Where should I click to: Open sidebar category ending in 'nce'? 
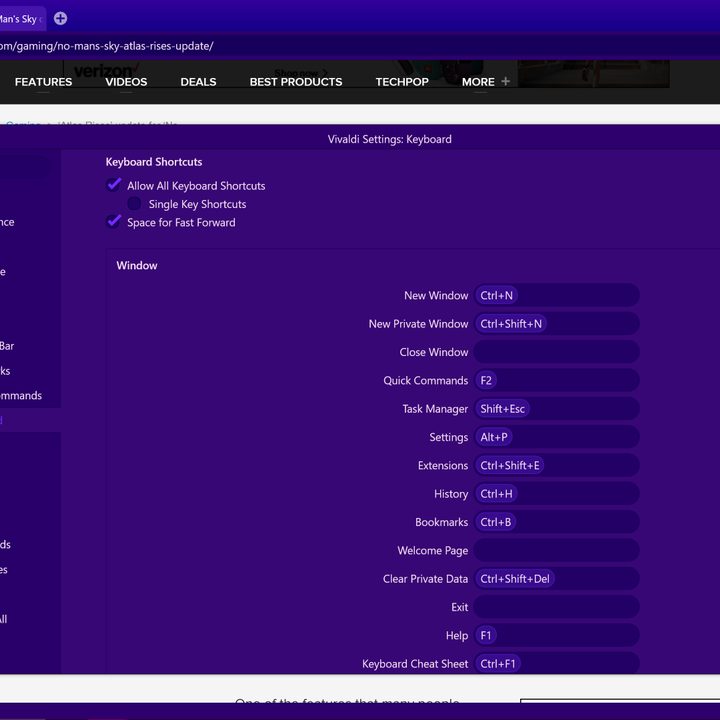(x=7, y=222)
